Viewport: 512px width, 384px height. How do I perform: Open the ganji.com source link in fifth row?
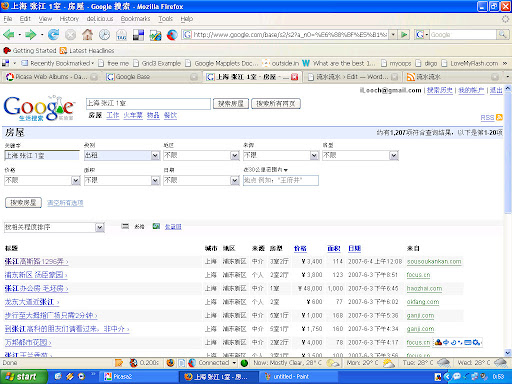point(420,315)
